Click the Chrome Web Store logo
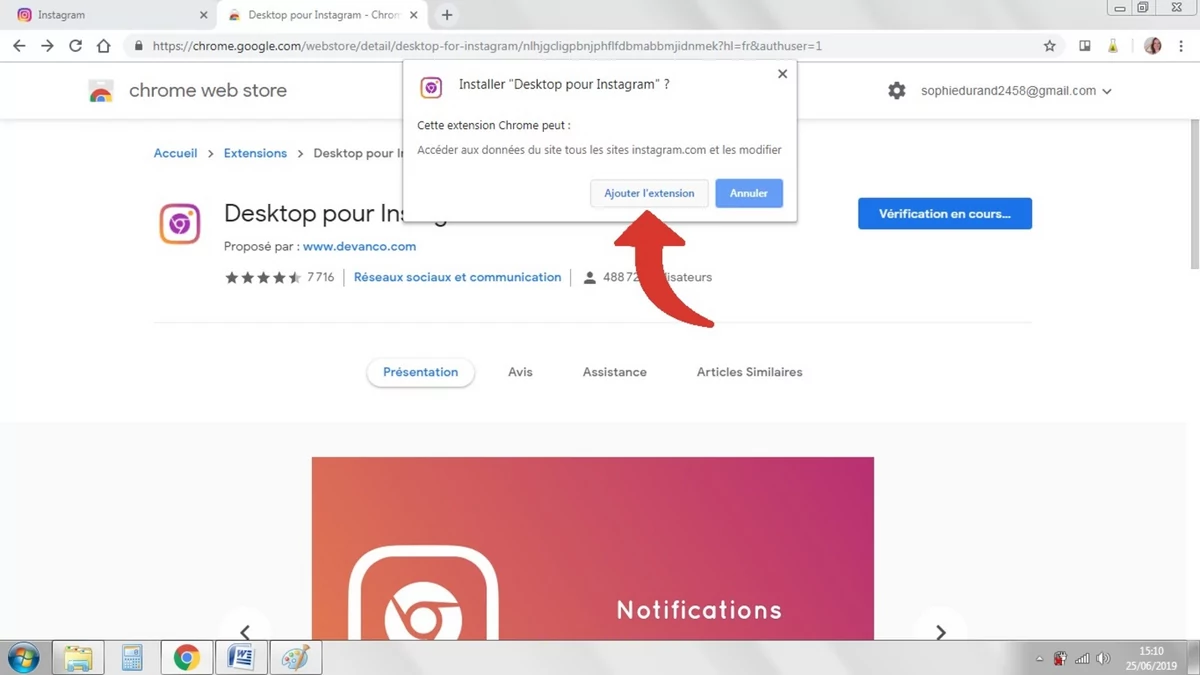The height and width of the screenshot is (675, 1200). pyautogui.click(x=101, y=90)
